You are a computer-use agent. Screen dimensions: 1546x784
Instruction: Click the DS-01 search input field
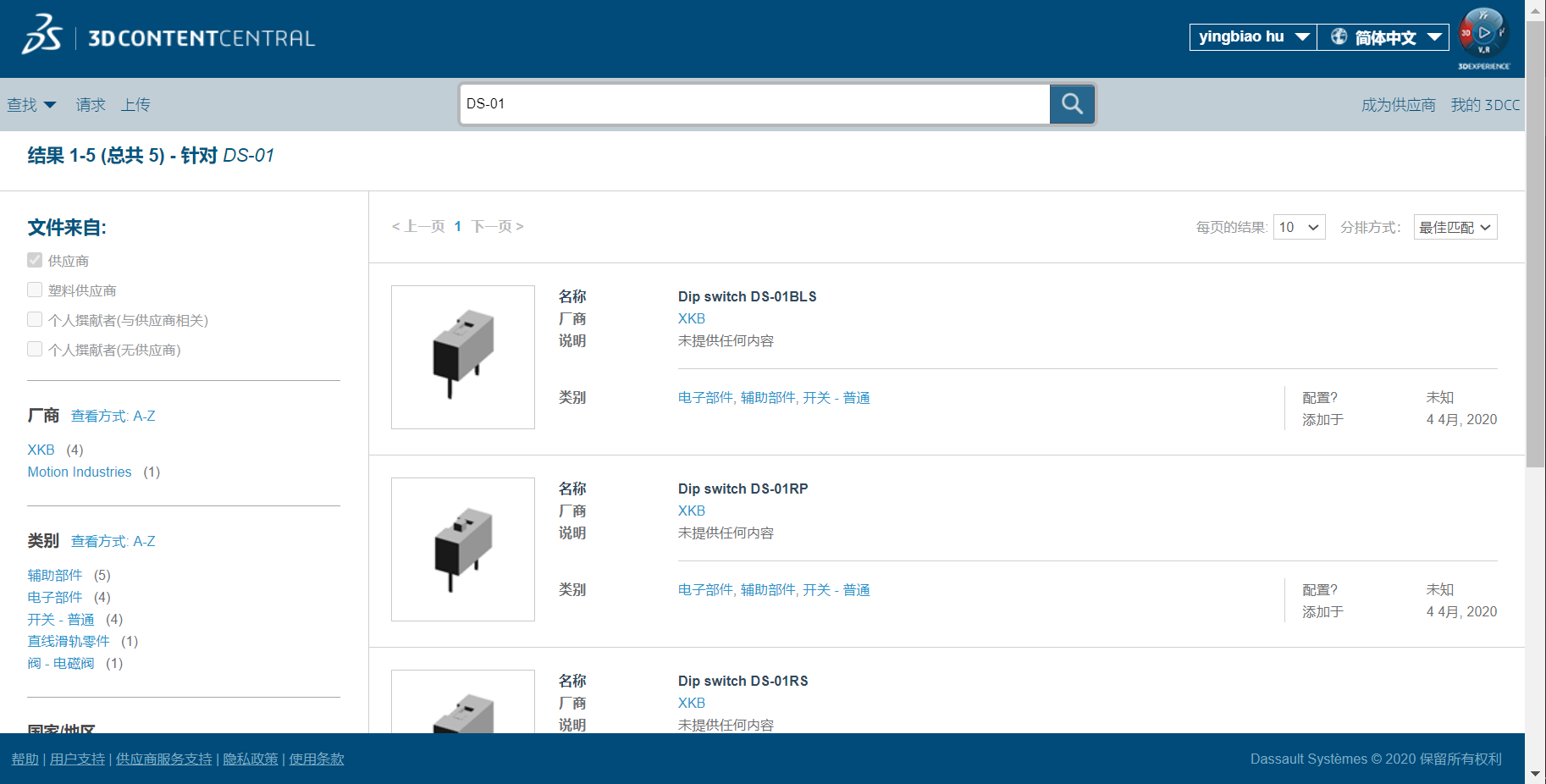755,104
